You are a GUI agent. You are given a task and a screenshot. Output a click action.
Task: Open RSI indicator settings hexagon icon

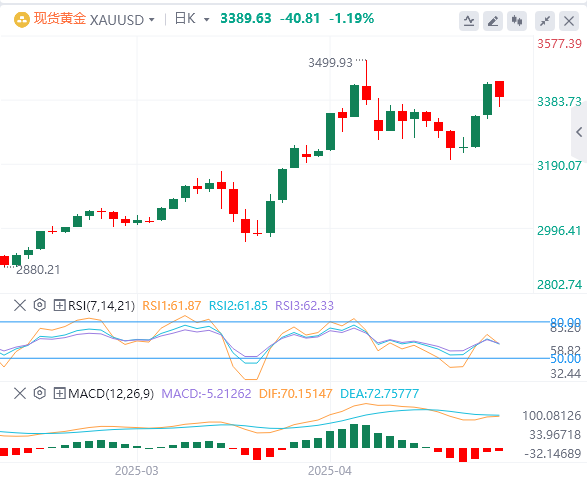40,305
